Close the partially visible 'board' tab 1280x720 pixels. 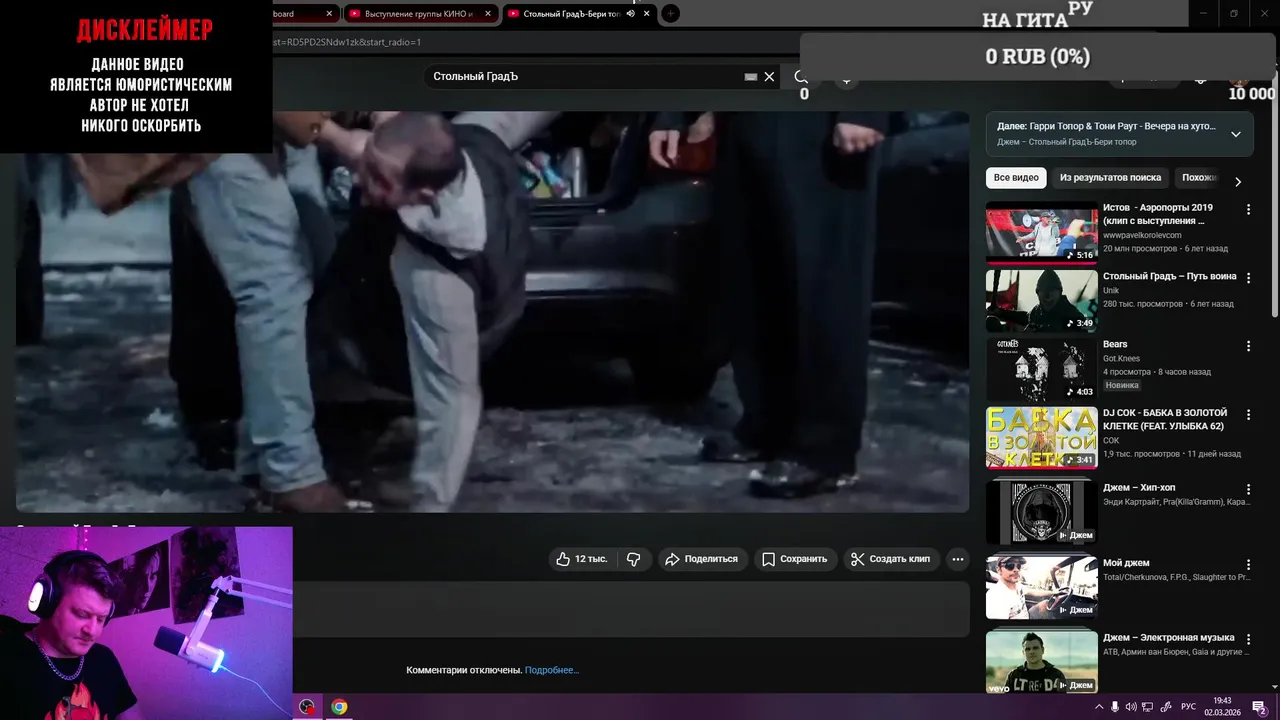coord(329,14)
